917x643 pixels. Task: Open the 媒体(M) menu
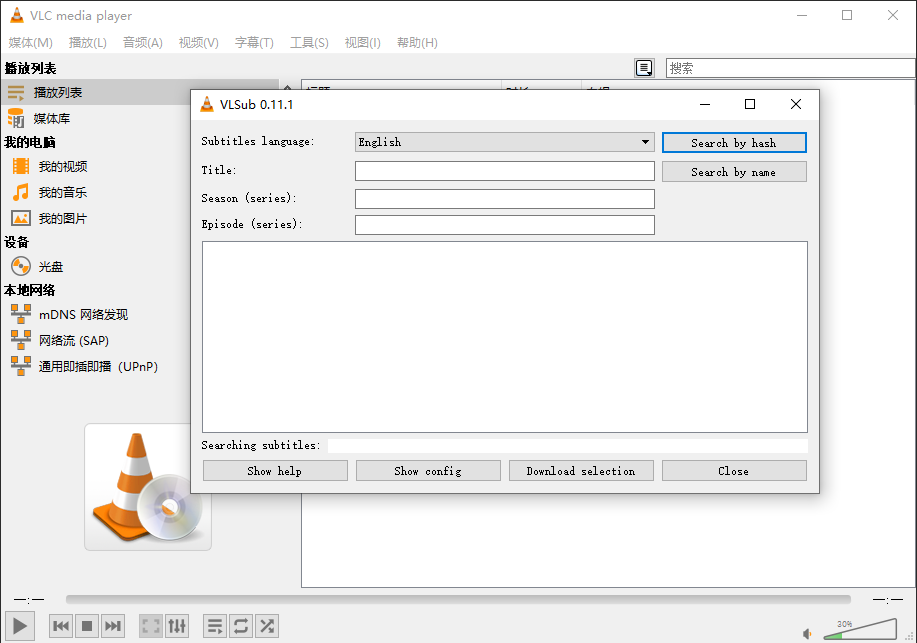[x=30, y=43]
